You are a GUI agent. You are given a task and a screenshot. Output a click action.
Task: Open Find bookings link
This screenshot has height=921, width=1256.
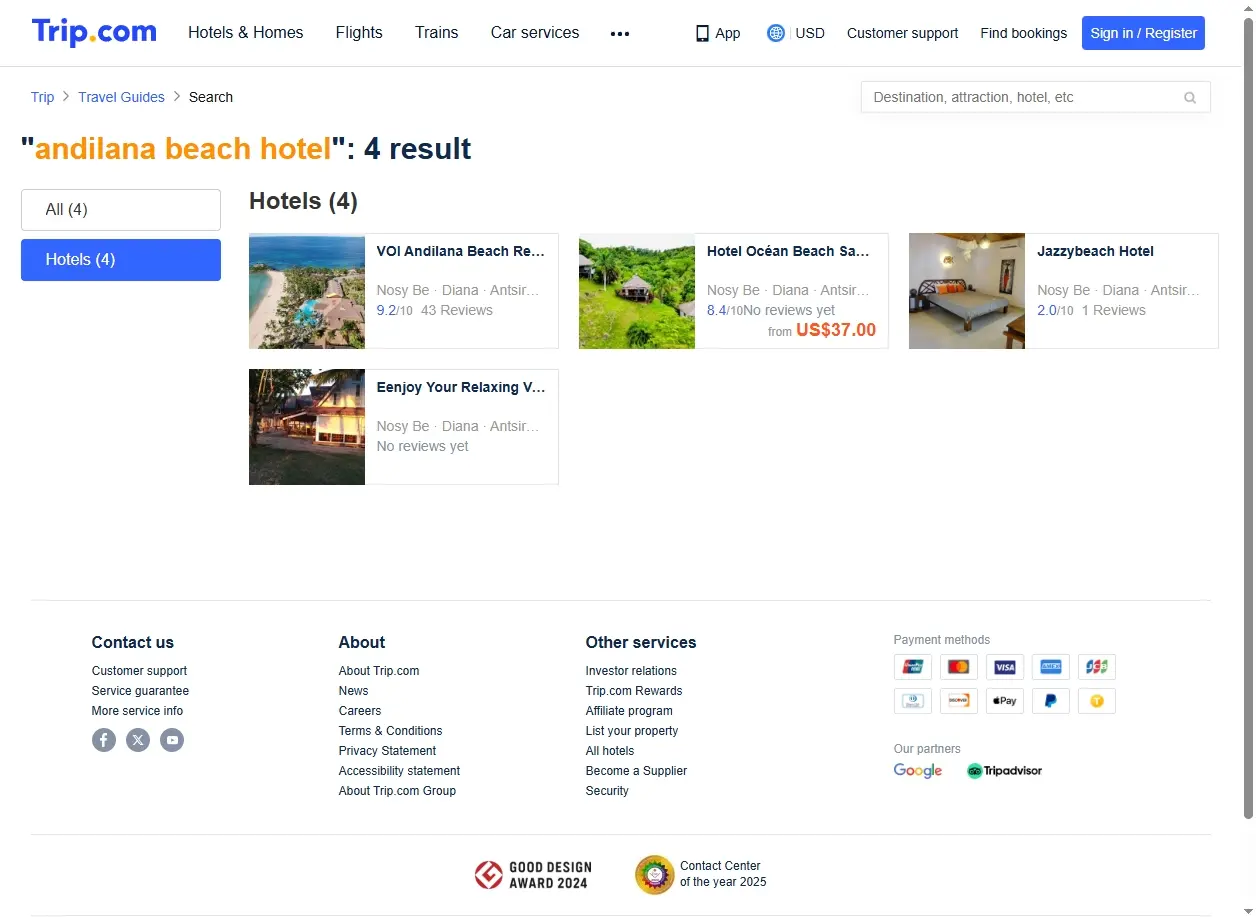pos(1023,33)
